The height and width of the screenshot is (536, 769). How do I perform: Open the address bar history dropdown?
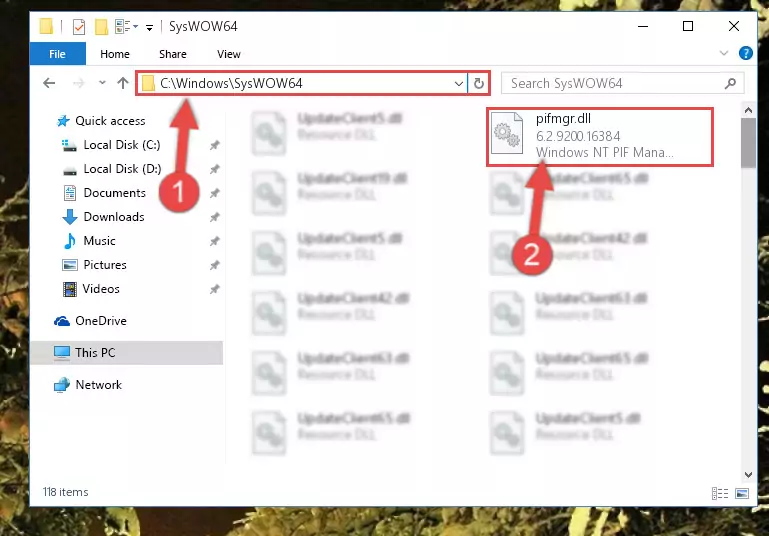tap(459, 83)
